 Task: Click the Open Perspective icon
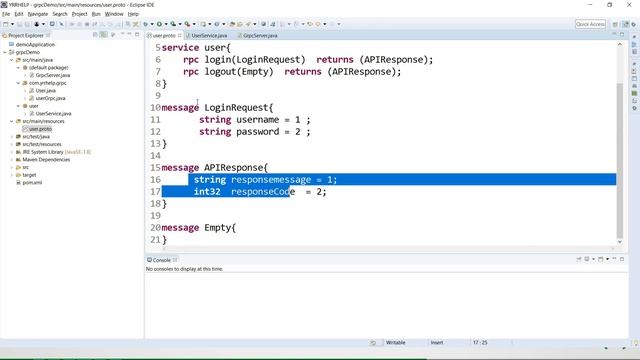click(x=615, y=24)
